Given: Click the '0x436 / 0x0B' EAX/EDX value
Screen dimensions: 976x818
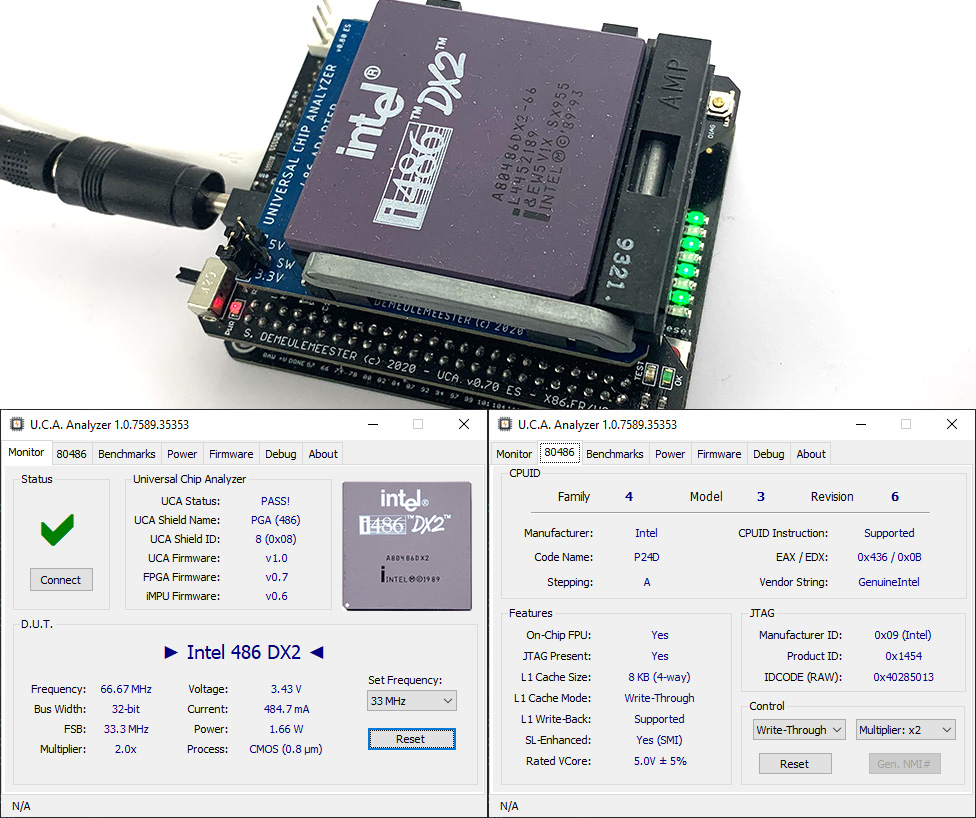Looking at the screenshot, I should point(889,557).
